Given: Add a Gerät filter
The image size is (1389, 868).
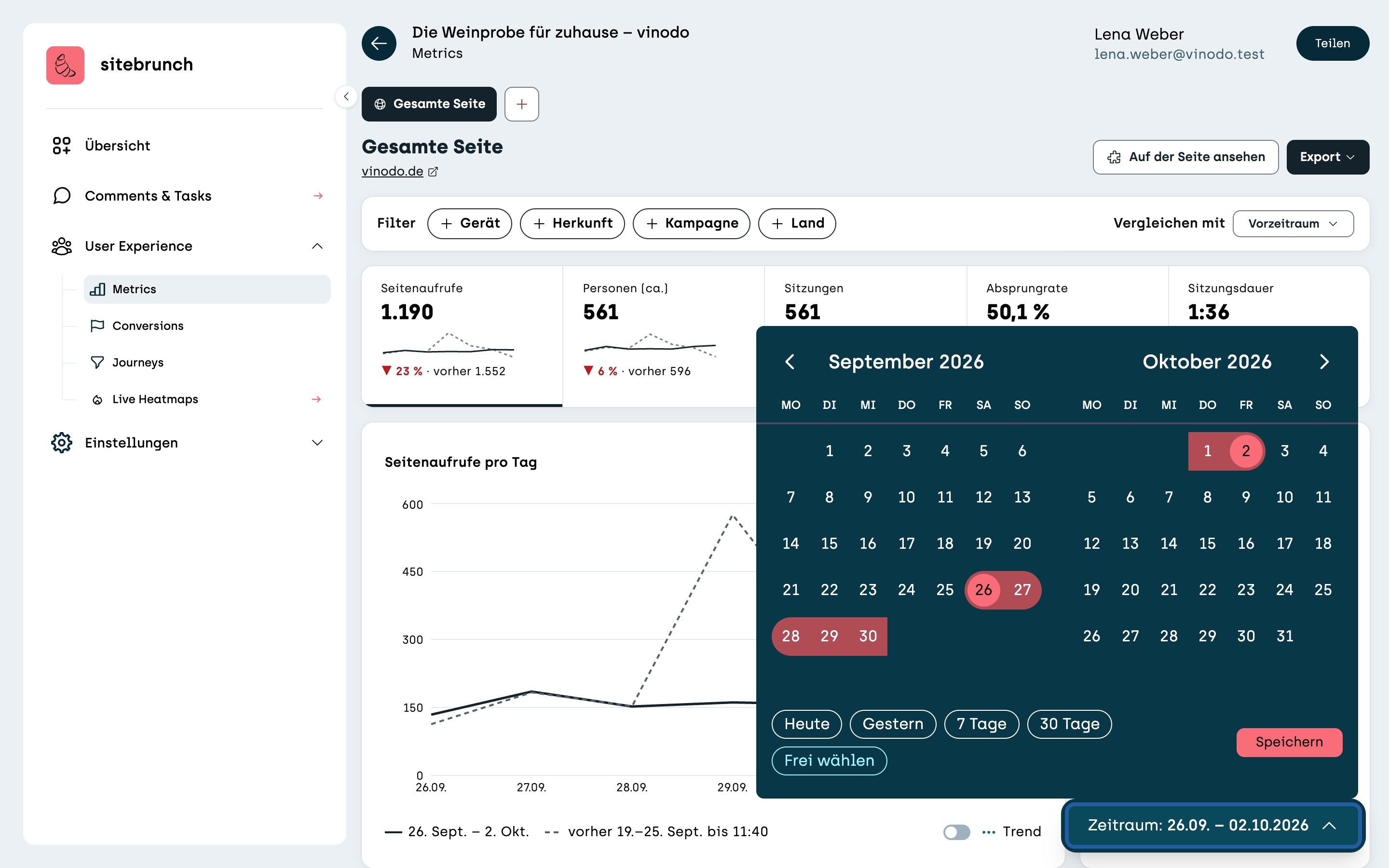Looking at the screenshot, I should (x=469, y=223).
